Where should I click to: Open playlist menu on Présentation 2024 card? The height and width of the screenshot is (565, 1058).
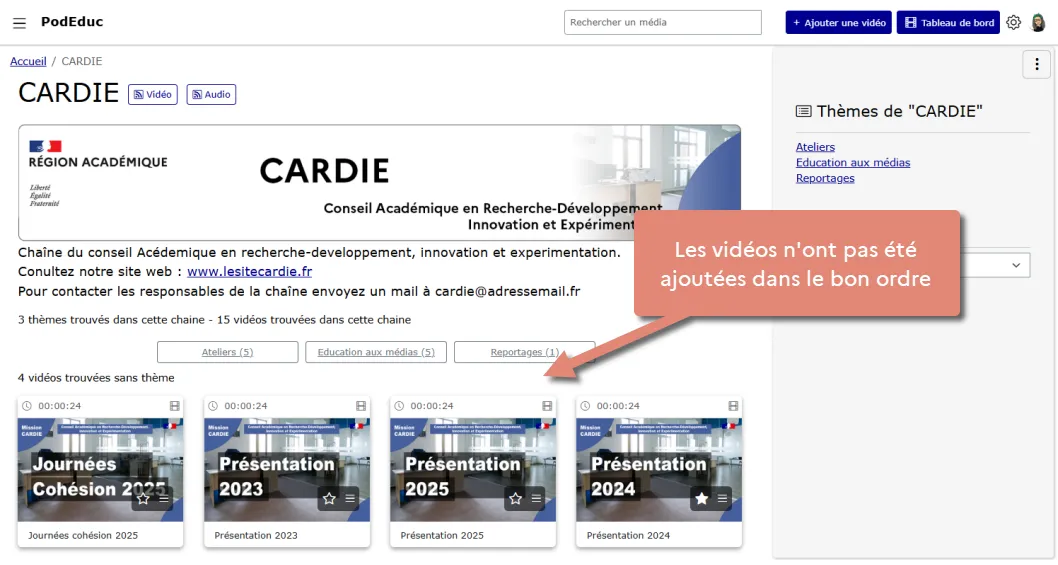(x=723, y=499)
